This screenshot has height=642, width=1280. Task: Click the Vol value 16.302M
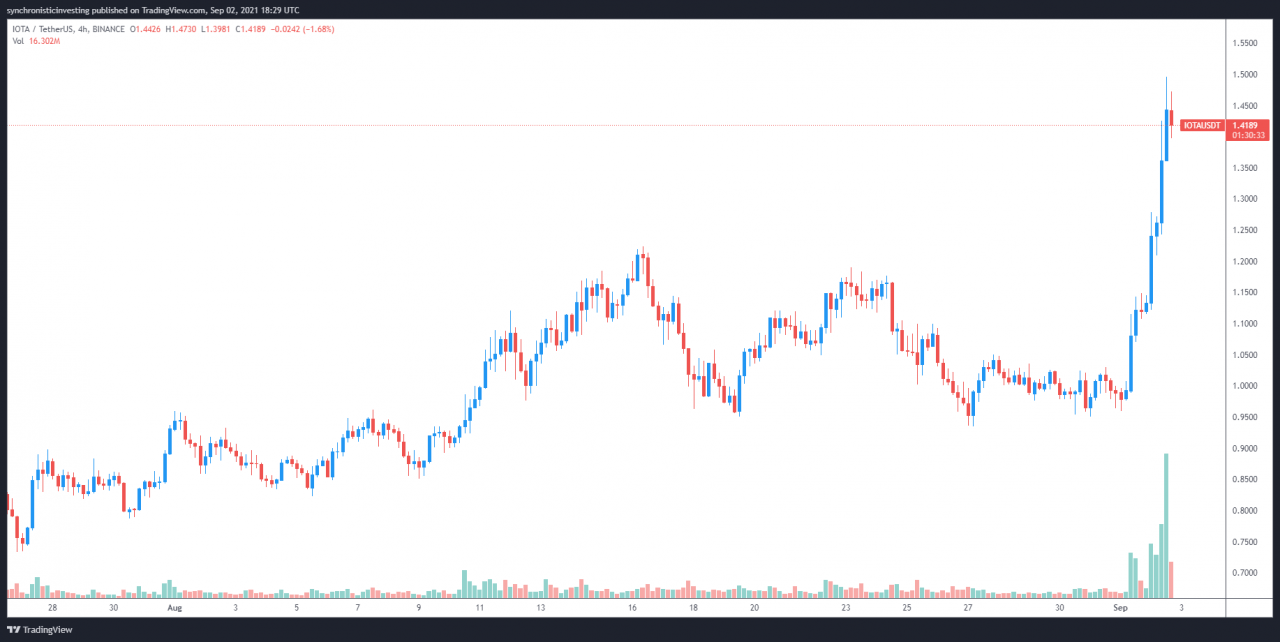(x=46, y=41)
